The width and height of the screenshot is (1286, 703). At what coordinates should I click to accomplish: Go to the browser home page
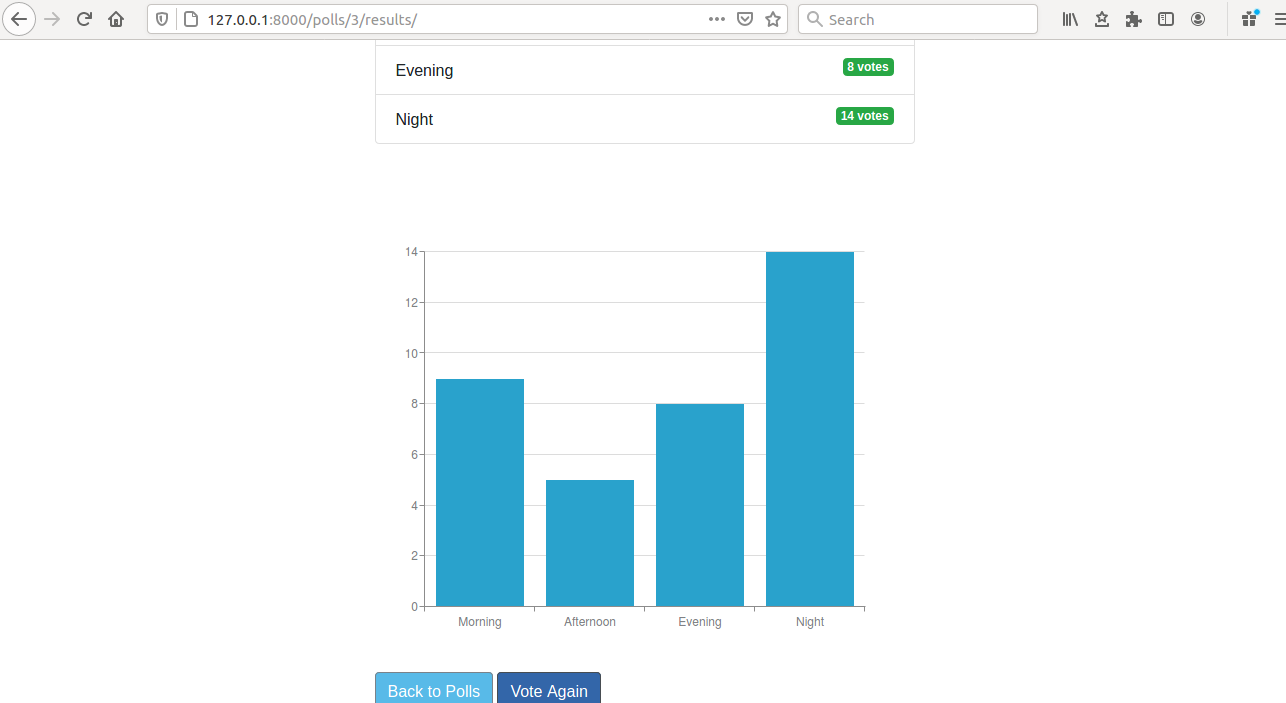click(x=115, y=19)
